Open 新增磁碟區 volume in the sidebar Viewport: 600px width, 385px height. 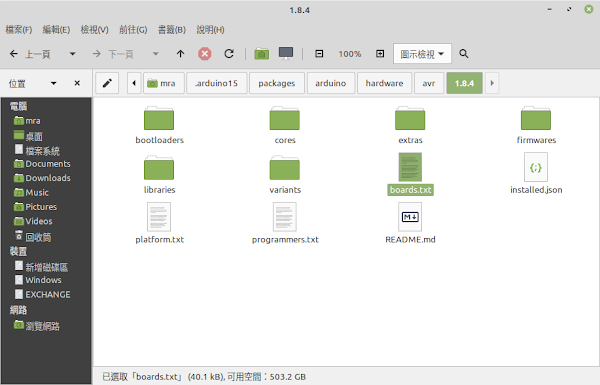click(41, 266)
